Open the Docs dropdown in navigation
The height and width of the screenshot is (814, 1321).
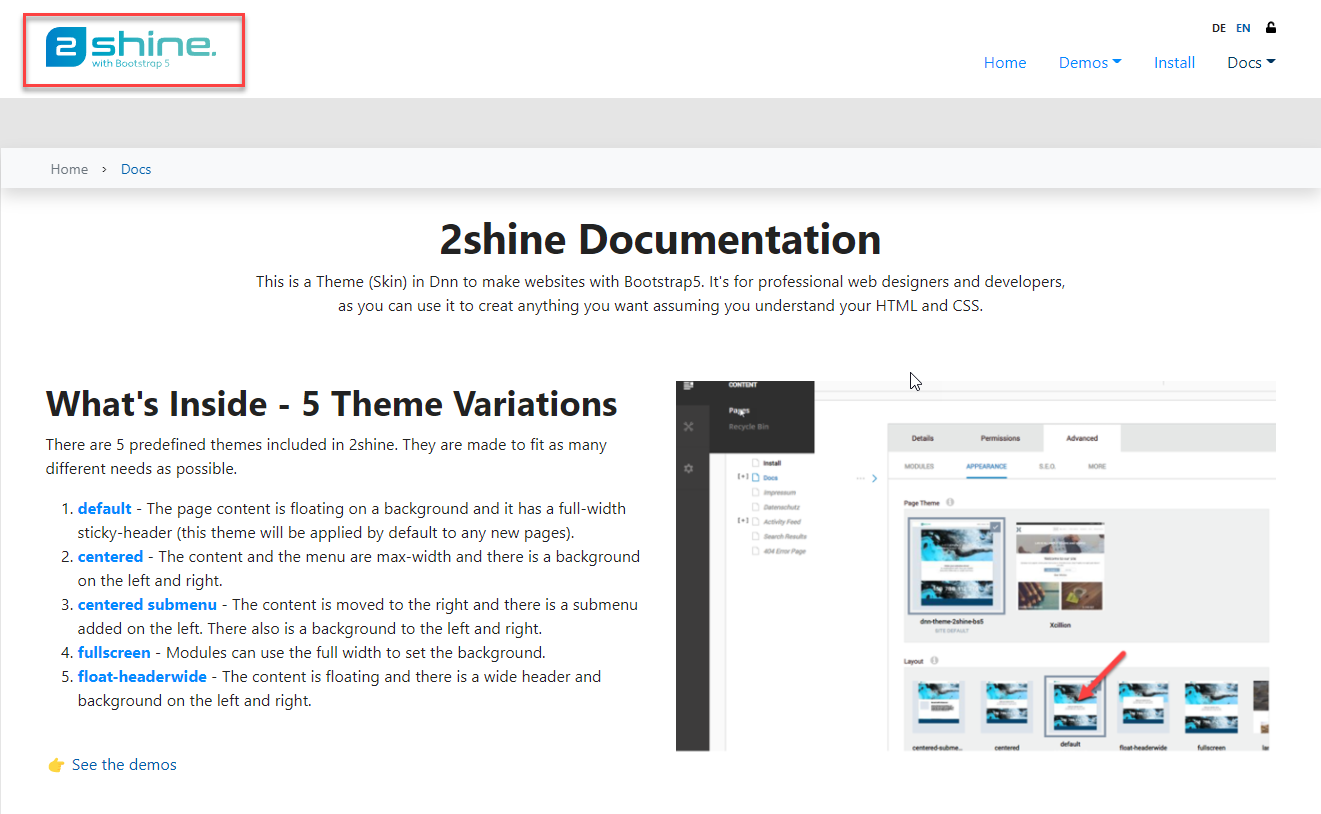(x=1250, y=62)
